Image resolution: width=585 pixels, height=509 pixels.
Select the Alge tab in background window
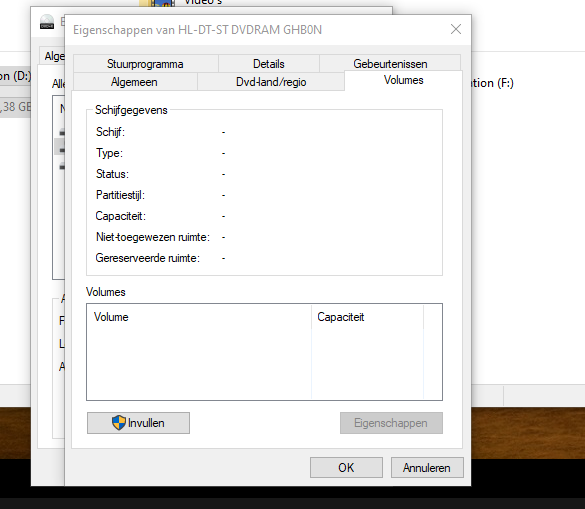point(53,56)
